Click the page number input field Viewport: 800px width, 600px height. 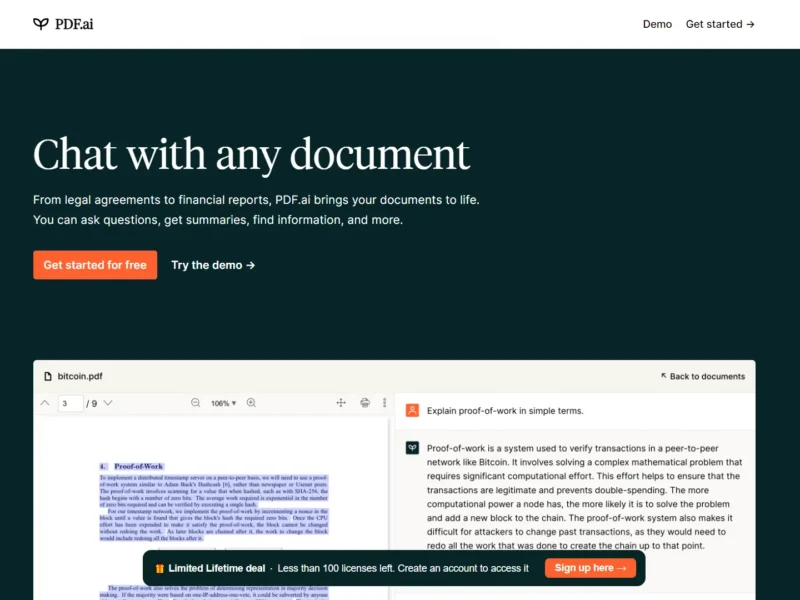tap(71, 403)
